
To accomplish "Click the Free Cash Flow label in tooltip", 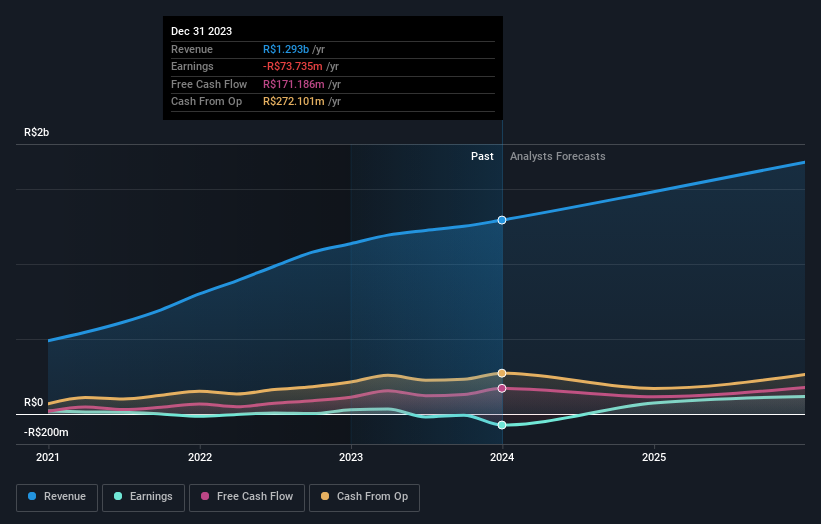I will tap(209, 84).
